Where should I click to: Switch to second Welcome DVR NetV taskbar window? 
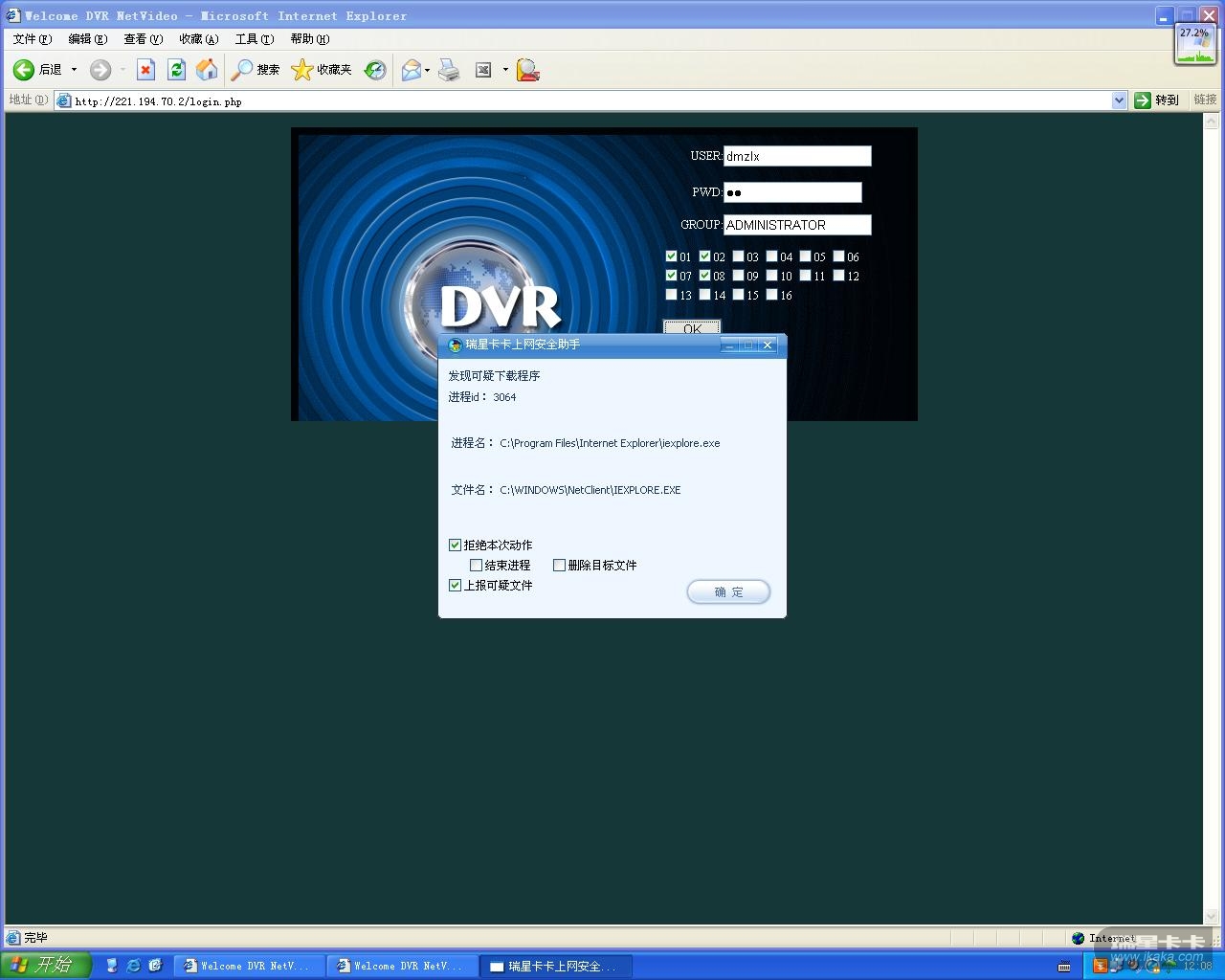pyautogui.click(x=402, y=967)
